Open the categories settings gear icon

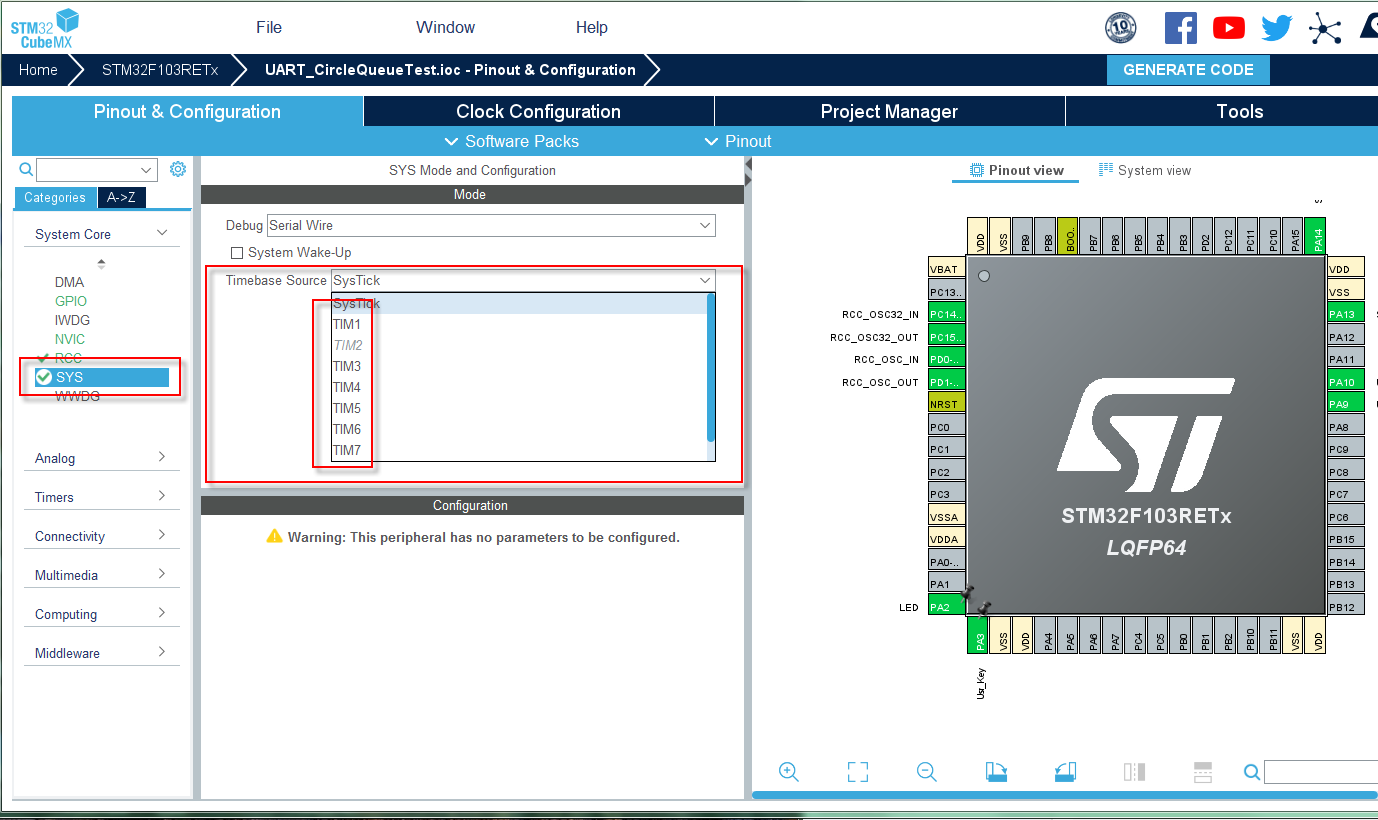click(178, 169)
